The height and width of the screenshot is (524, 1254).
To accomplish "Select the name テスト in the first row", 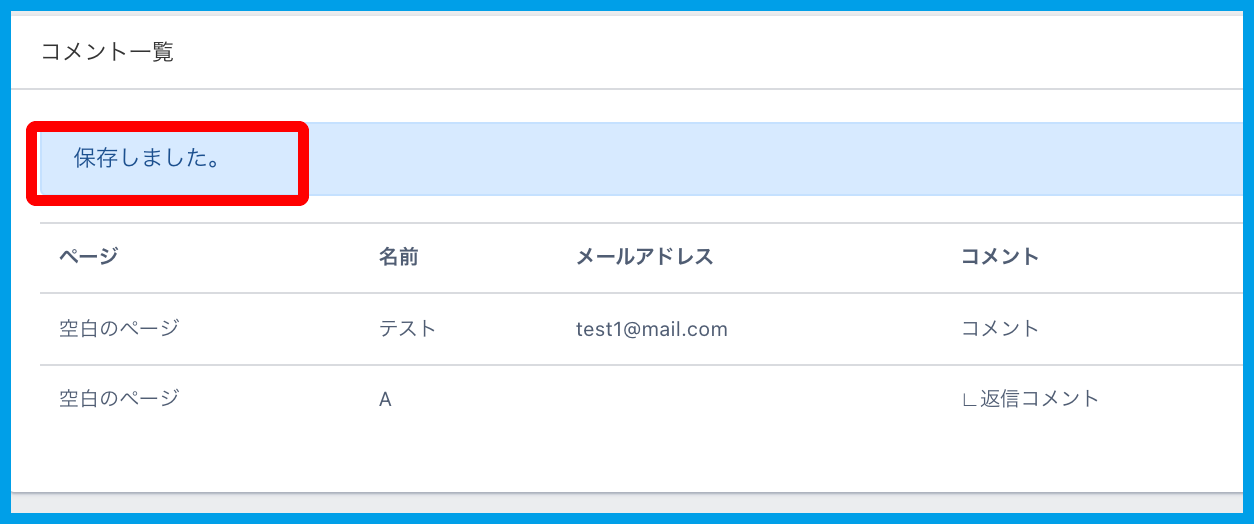I will tap(407, 328).
